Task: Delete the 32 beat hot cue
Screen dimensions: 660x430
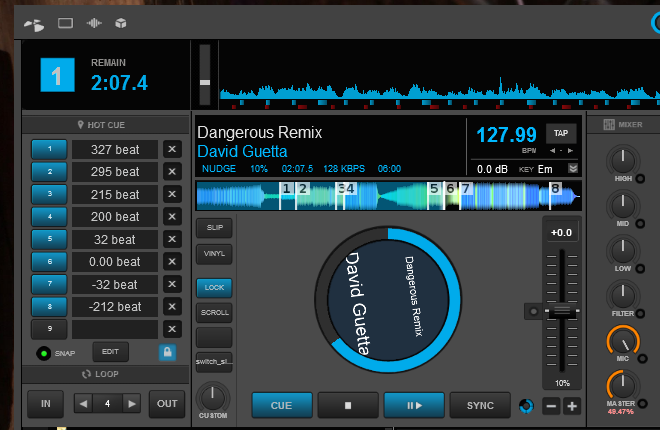Action: click(x=172, y=239)
